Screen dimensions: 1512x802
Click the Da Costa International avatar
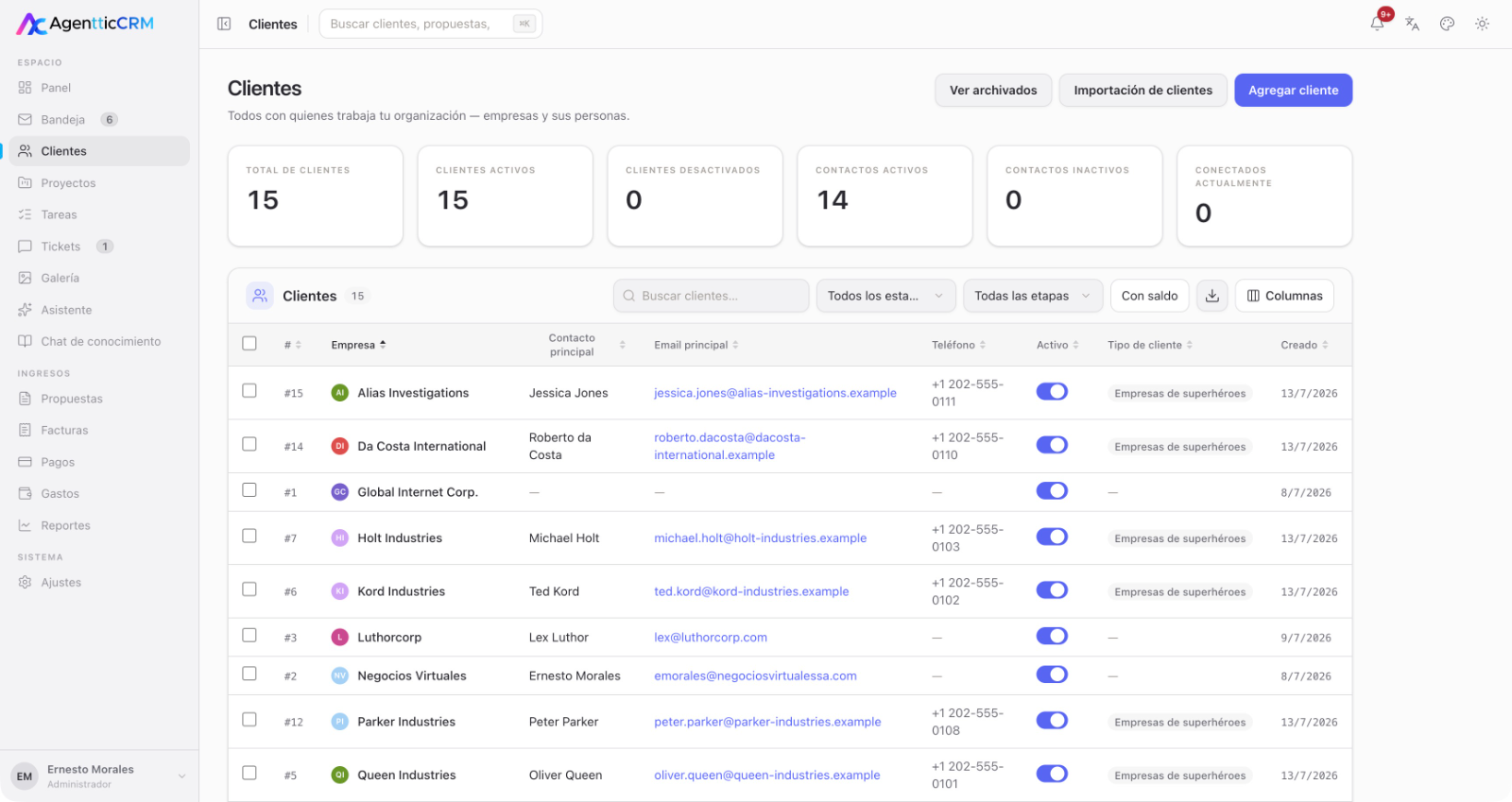click(340, 446)
